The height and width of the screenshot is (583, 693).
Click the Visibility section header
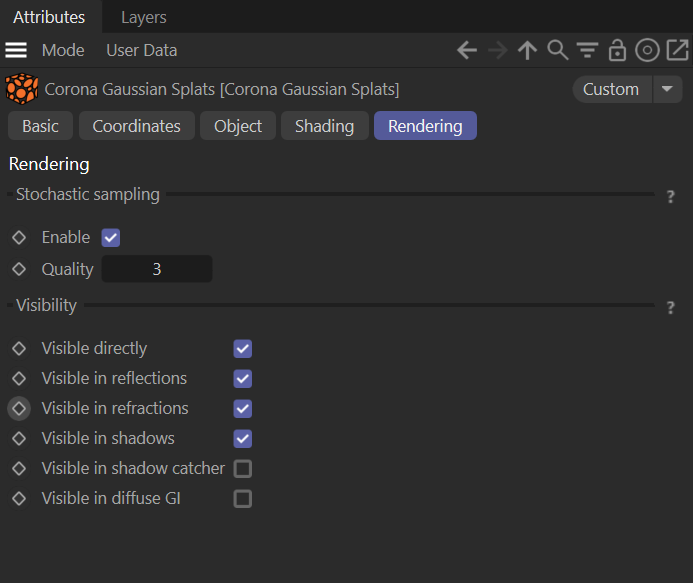[x=46, y=305]
